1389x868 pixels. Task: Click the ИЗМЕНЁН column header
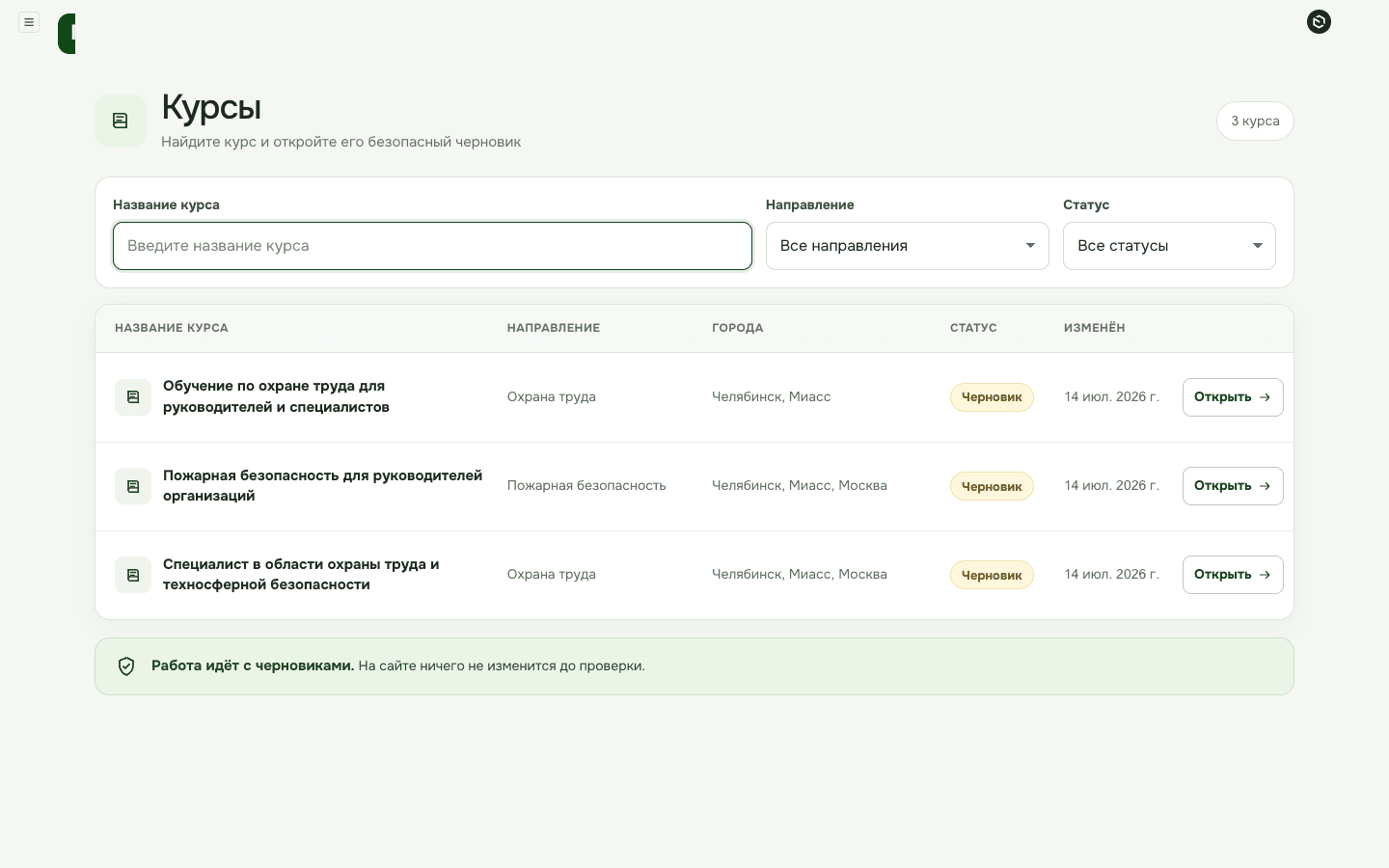coord(1095,328)
